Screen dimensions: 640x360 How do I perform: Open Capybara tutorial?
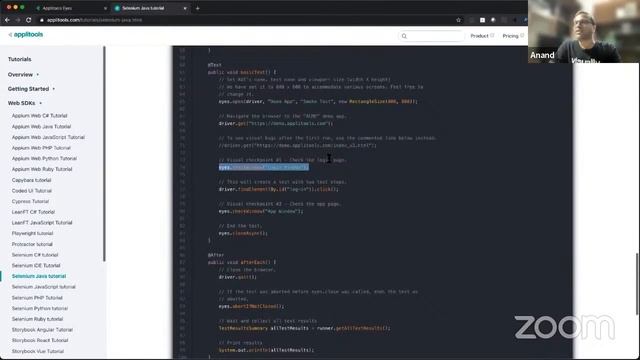[x=31, y=180]
